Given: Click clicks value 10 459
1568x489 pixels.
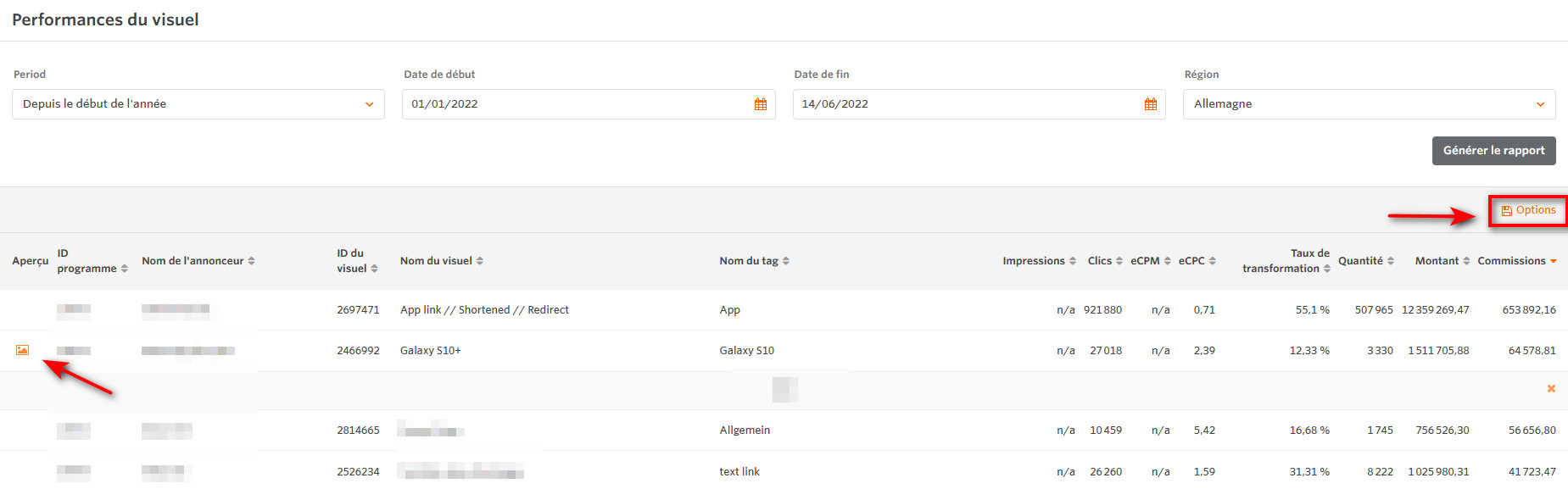Looking at the screenshot, I should pos(1106,431).
